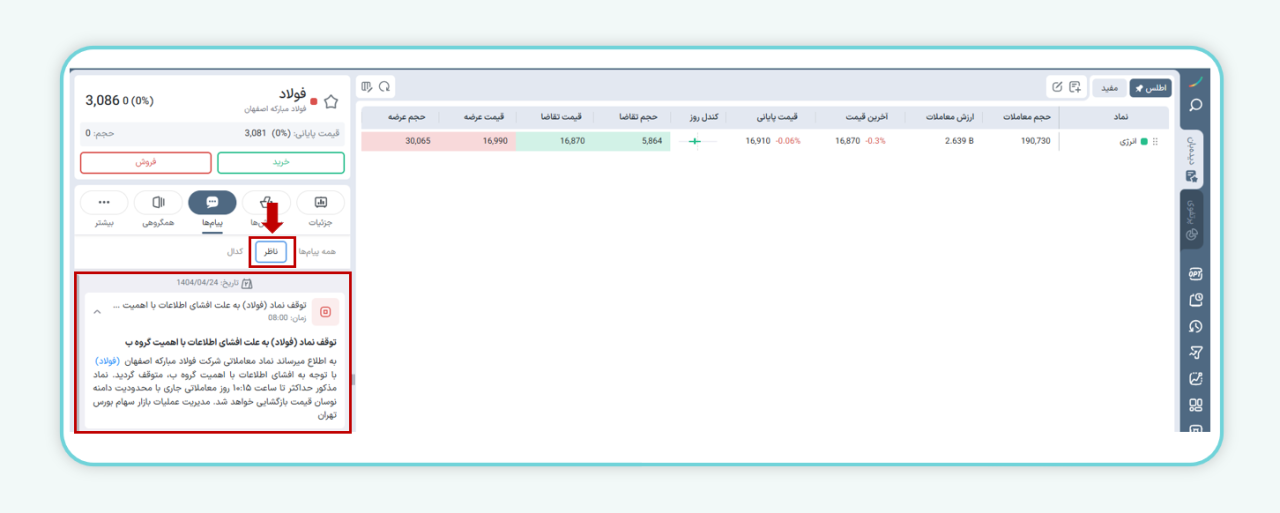Sort by حجم معاملات column header
This screenshot has height=513, width=1280.
1022,117
